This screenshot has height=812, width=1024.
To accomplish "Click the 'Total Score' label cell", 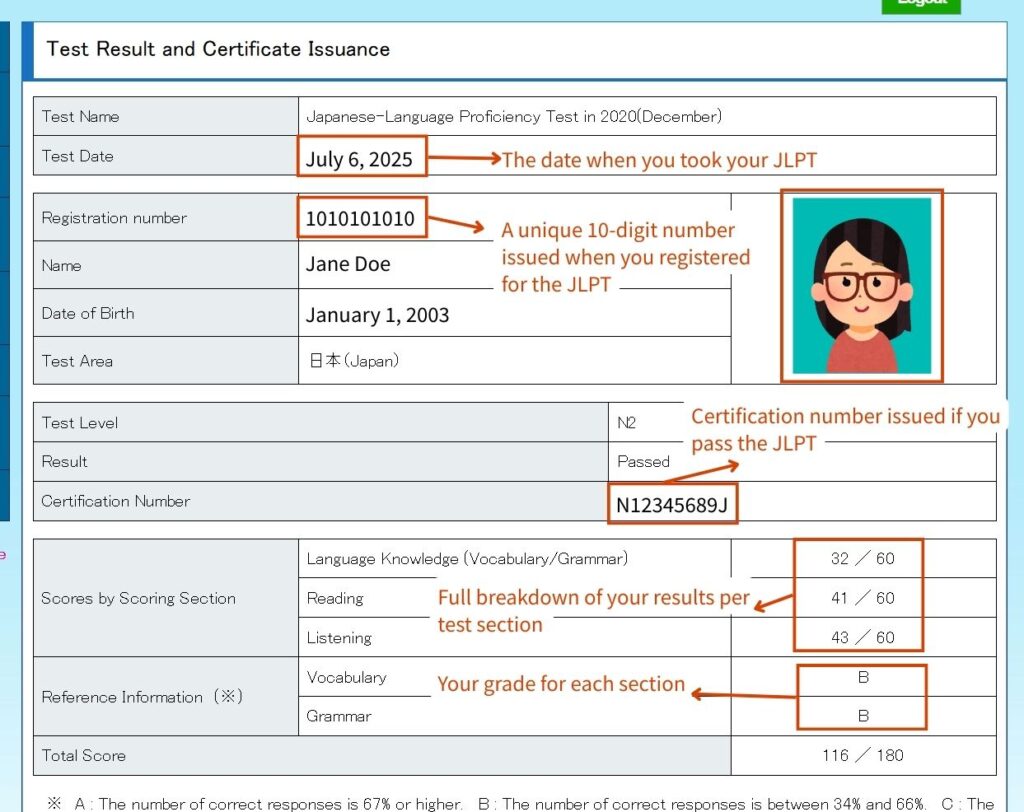I will click(382, 756).
